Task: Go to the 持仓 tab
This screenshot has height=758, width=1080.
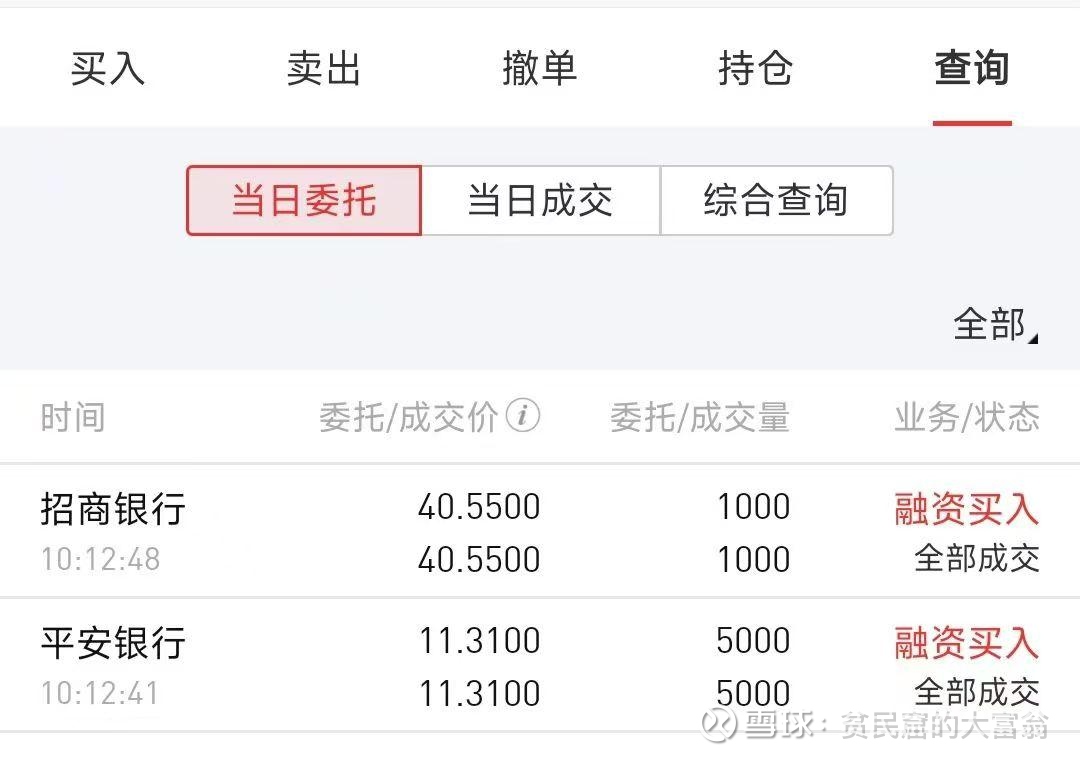Action: click(x=755, y=69)
